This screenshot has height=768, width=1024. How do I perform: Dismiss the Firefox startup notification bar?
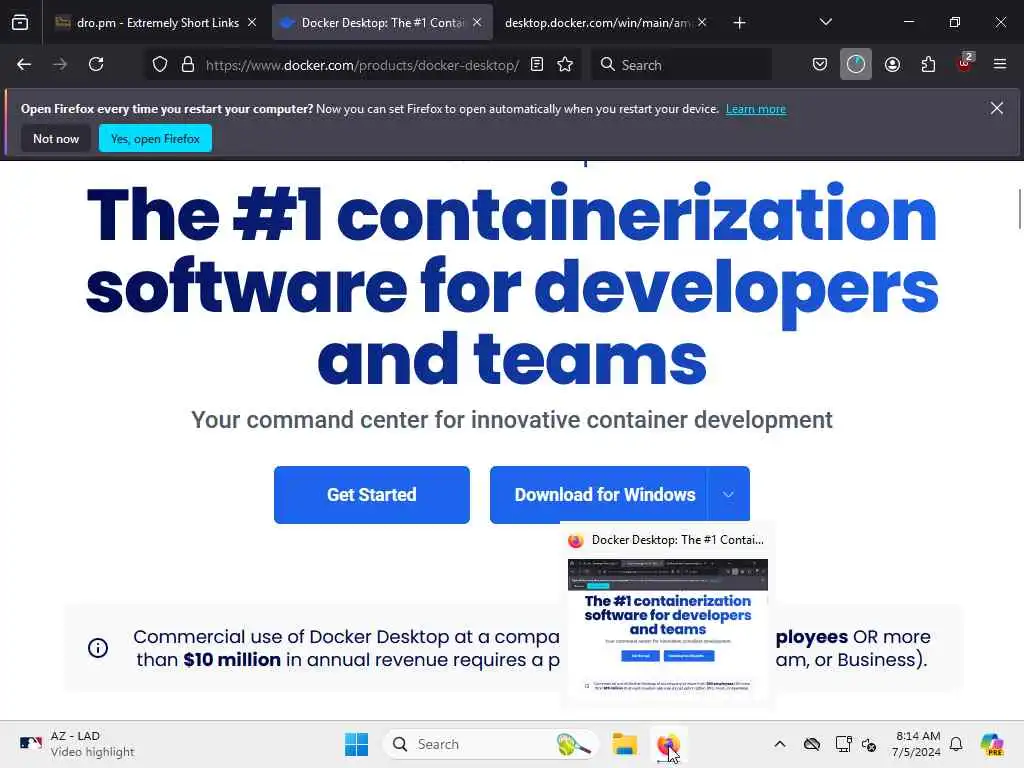pos(997,108)
